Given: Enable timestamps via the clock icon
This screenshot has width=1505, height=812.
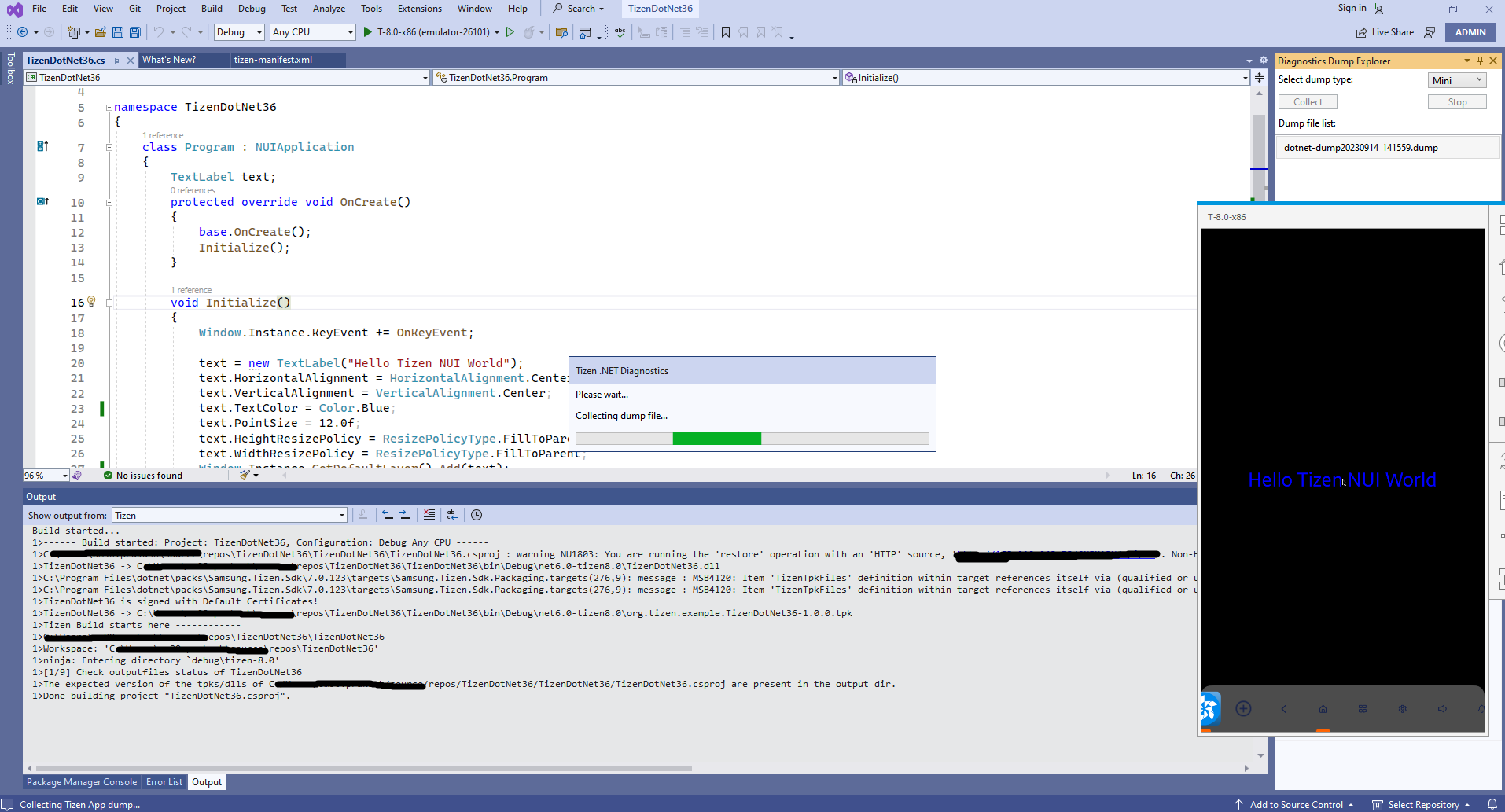Looking at the screenshot, I should click(x=477, y=514).
